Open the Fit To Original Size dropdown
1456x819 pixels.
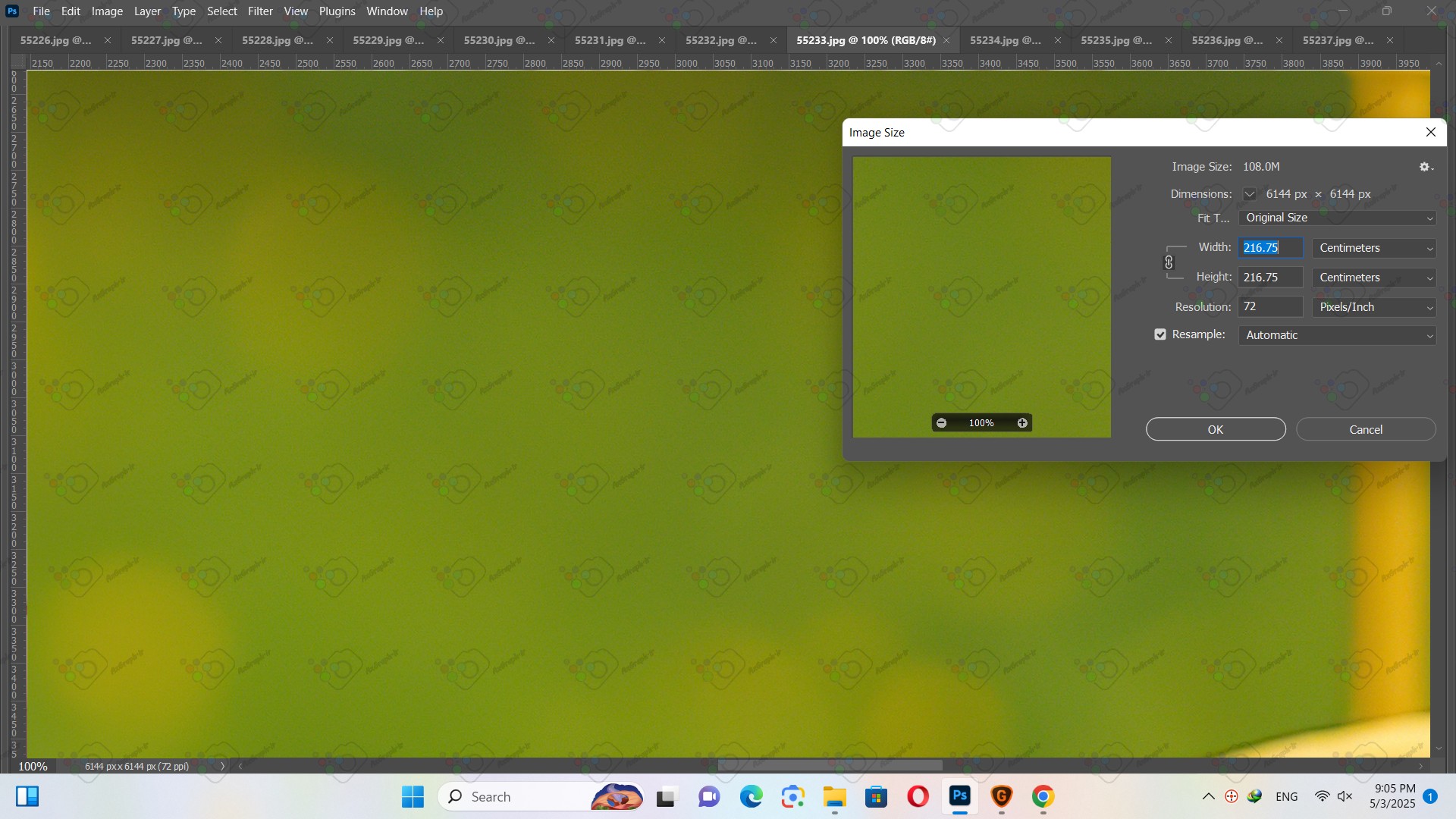pos(1337,218)
